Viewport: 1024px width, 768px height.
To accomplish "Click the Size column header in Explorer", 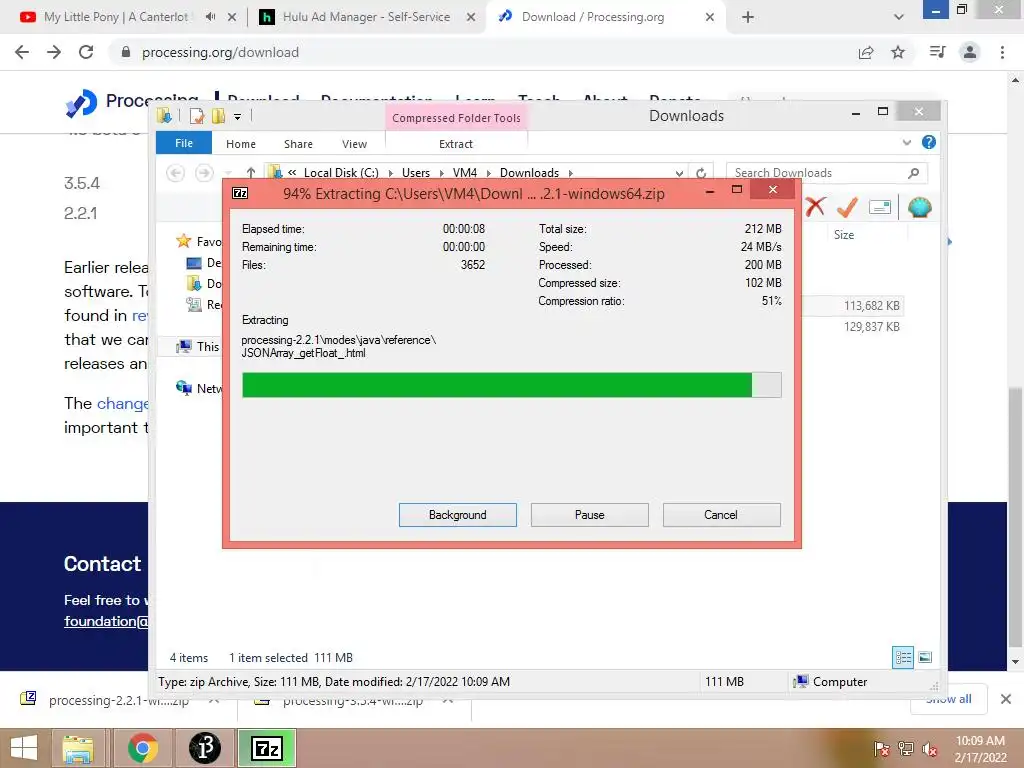I will coord(844,234).
